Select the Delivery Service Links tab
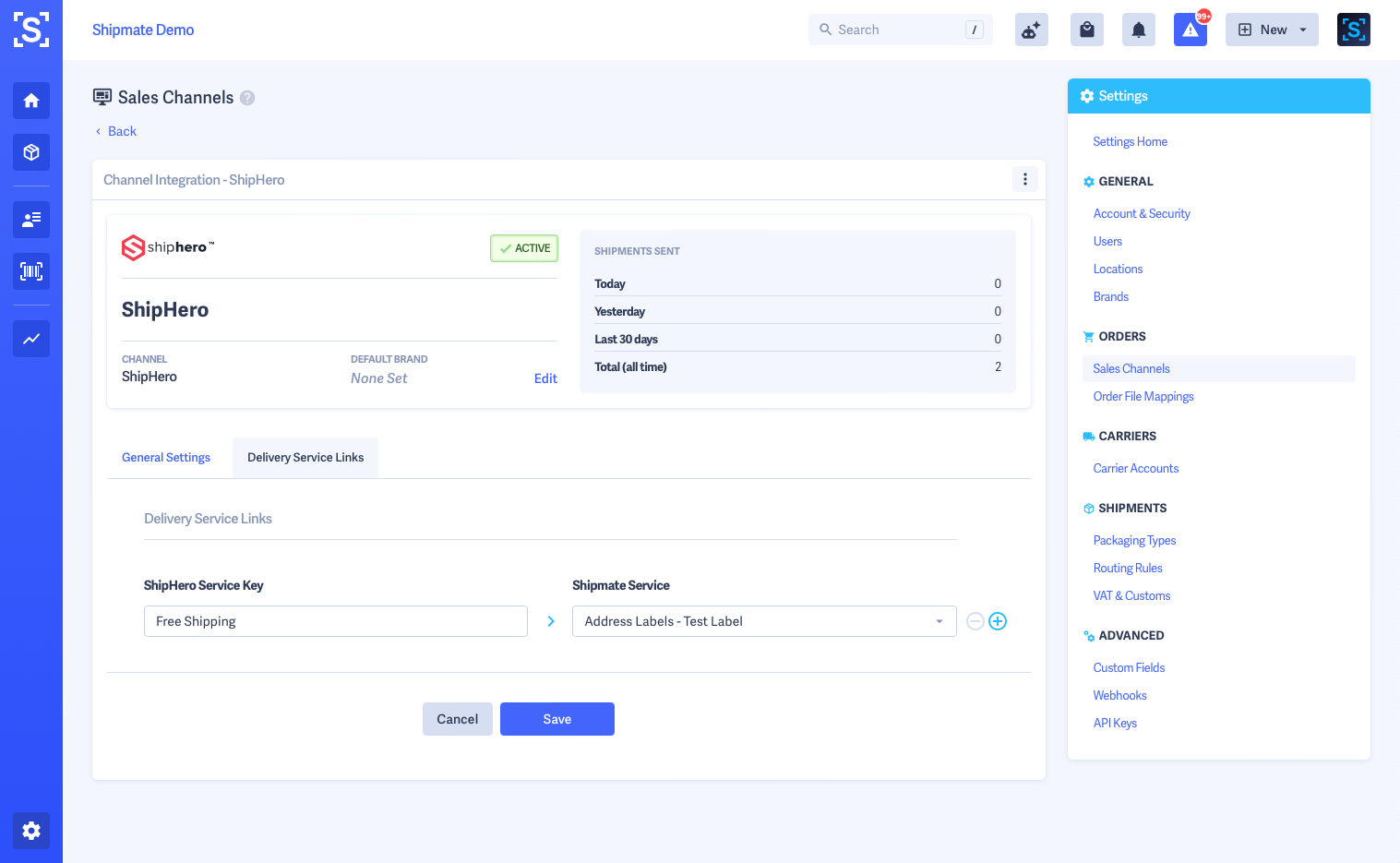Viewport: 1400px width, 863px height. pyautogui.click(x=305, y=458)
